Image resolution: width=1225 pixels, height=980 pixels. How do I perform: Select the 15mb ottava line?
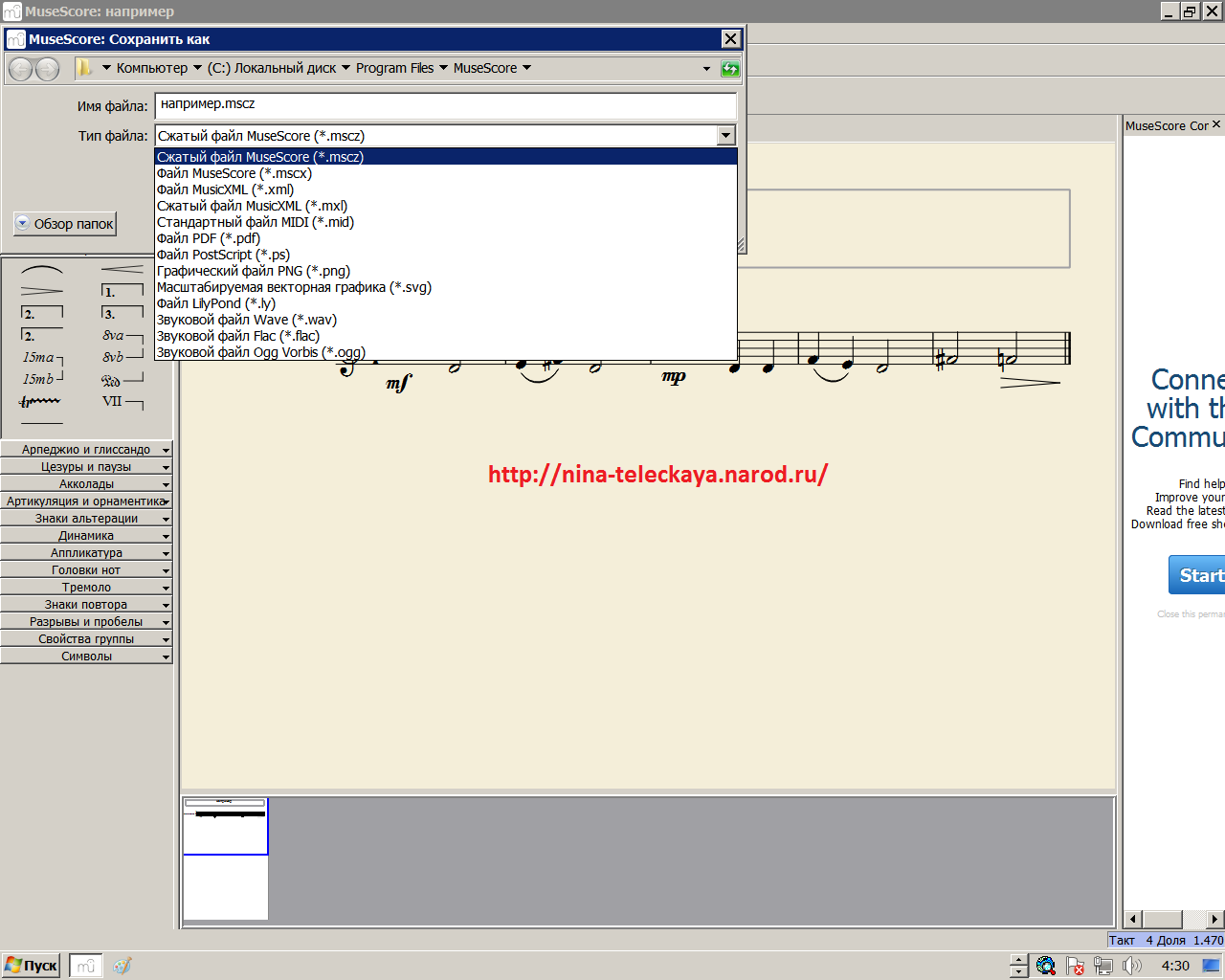click(x=42, y=379)
